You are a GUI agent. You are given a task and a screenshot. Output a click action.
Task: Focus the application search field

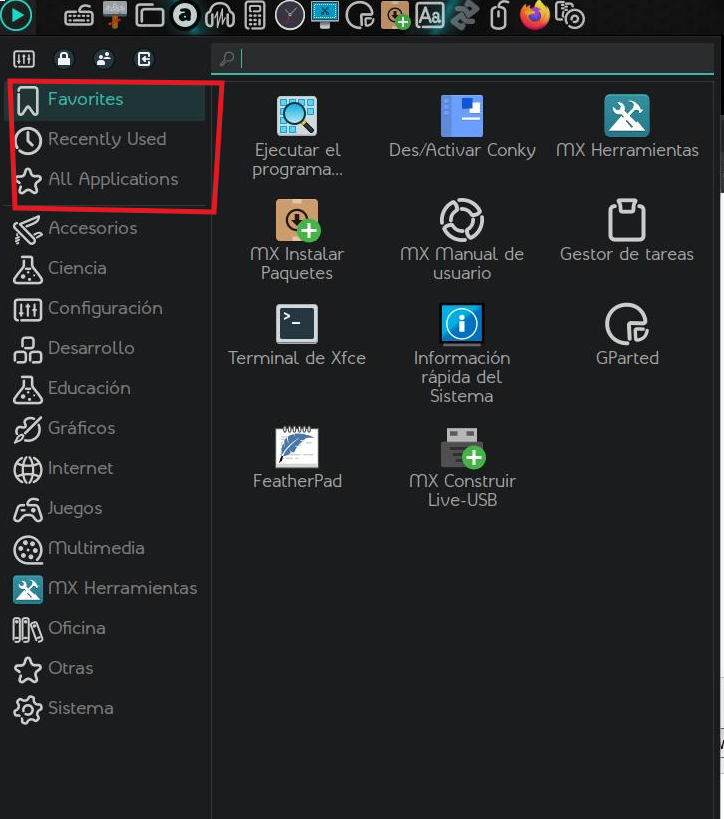click(462, 58)
